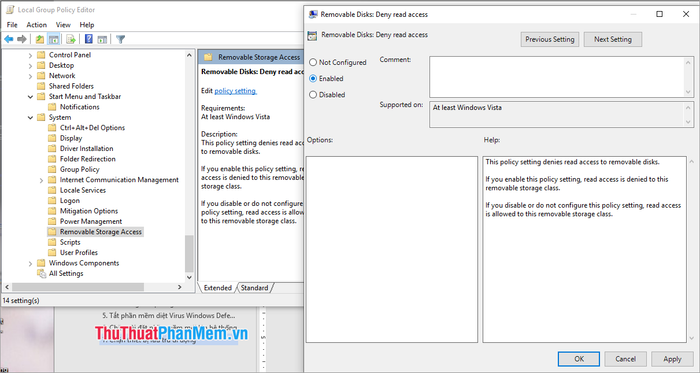Click the Logon folder icon

click(x=52, y=200)
